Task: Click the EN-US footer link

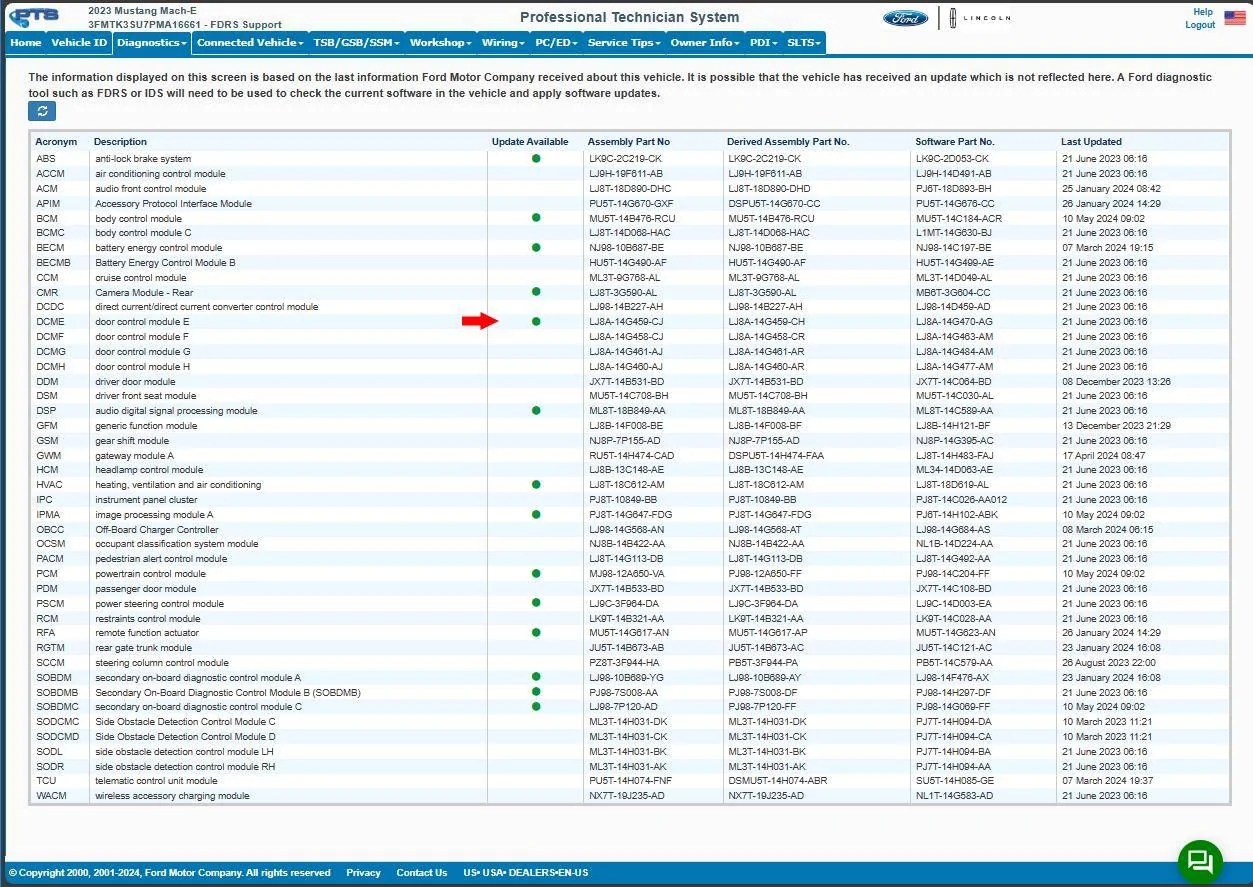Action: pyautogui.click(x=574, y=873)
